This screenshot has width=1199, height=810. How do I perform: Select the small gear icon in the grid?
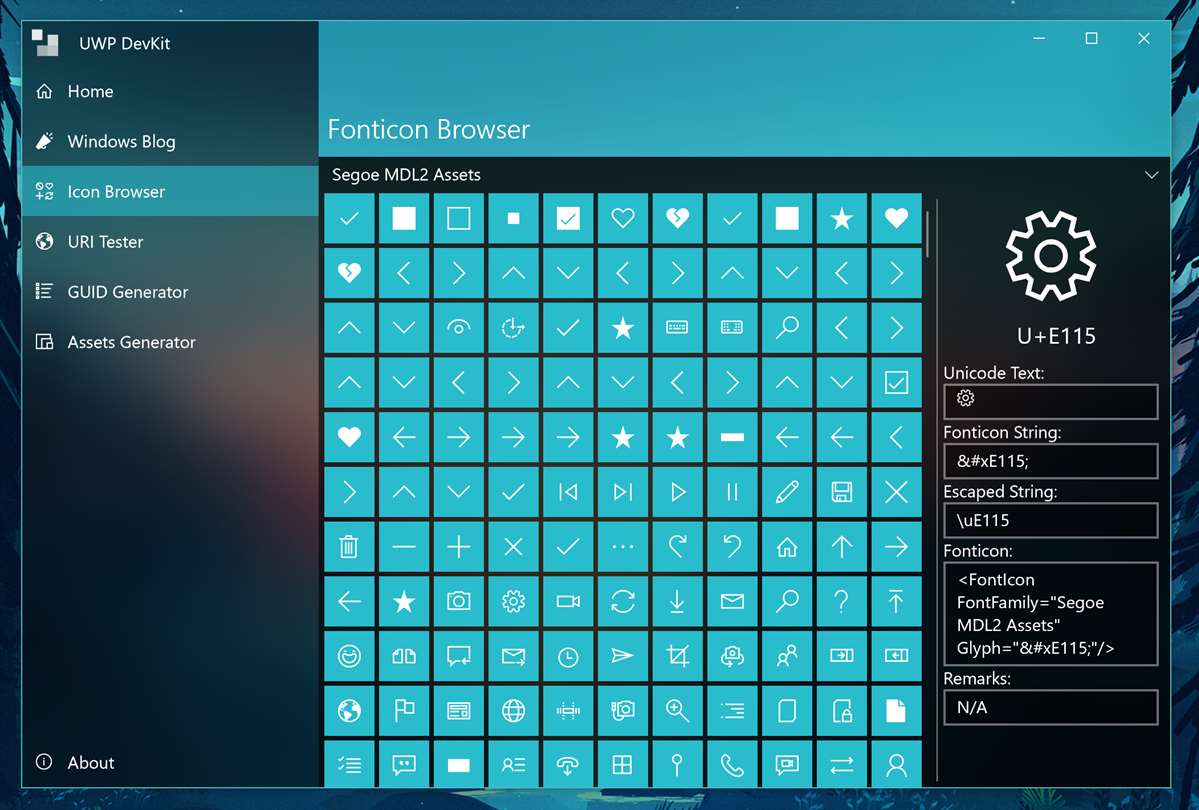tap(513, 601)
